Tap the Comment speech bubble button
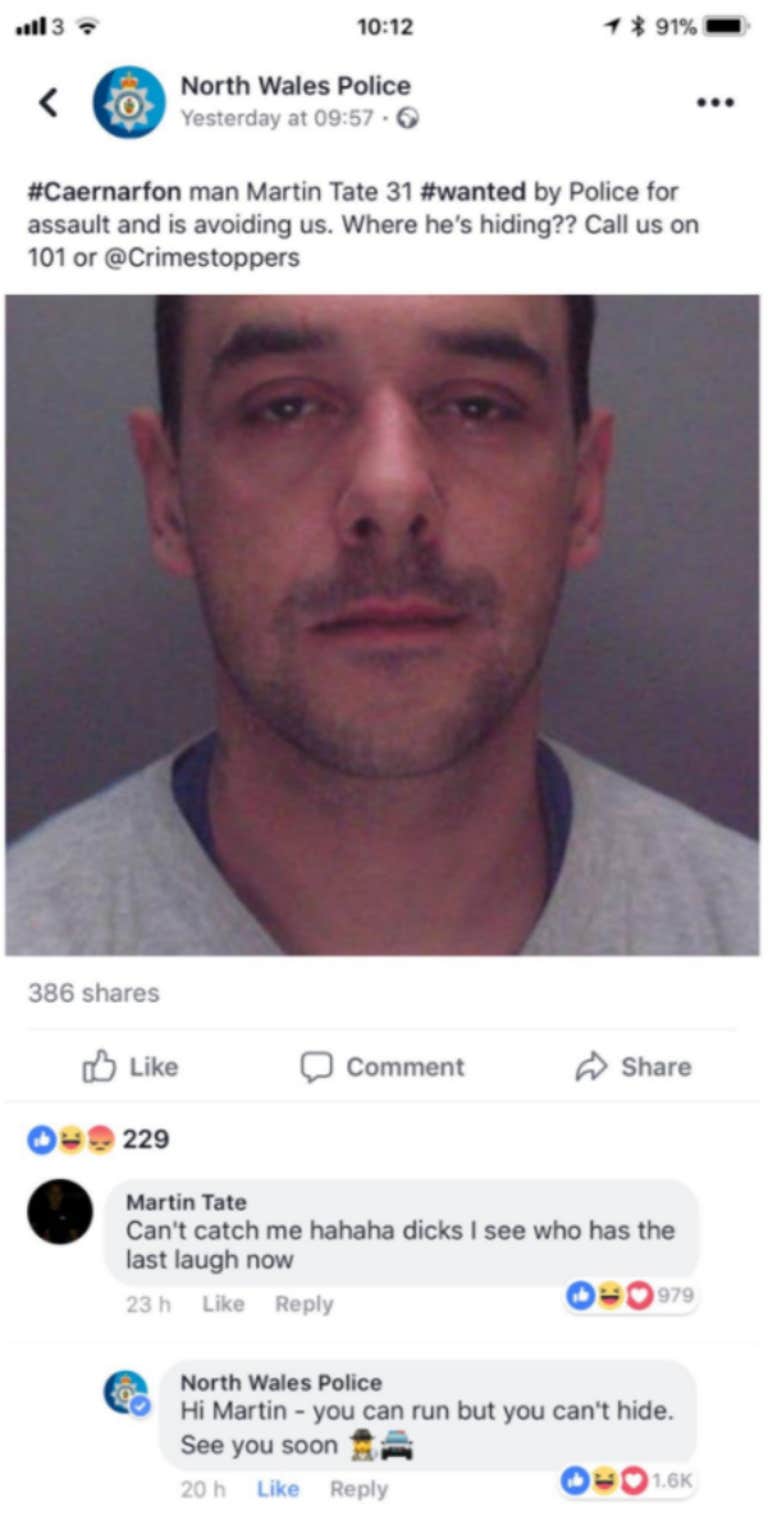Image resolution: width=768 pixels, height=1516 pixels. click(x=383, y=1067)
